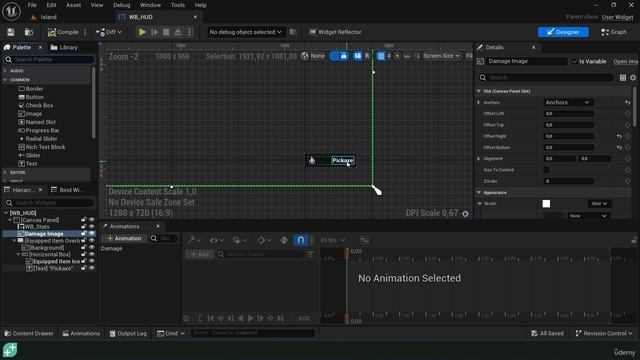The width and height of the screenshot is (640, 360).
Task: Toggle the blue snapping magnet in the sequencer toolbar
Action: pyautogui.click(x=300, y=240)
